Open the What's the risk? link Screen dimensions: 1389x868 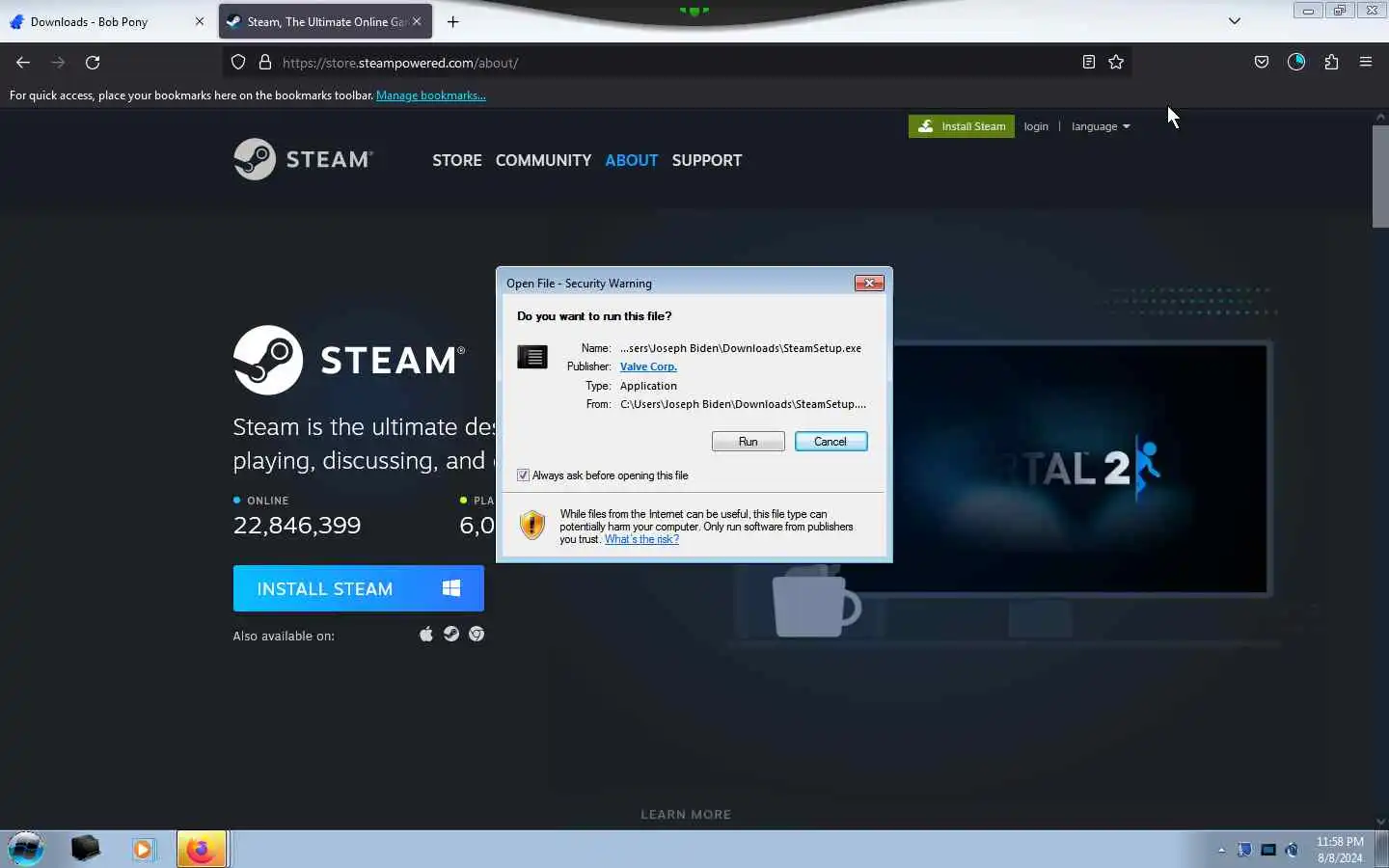(641, 539)
